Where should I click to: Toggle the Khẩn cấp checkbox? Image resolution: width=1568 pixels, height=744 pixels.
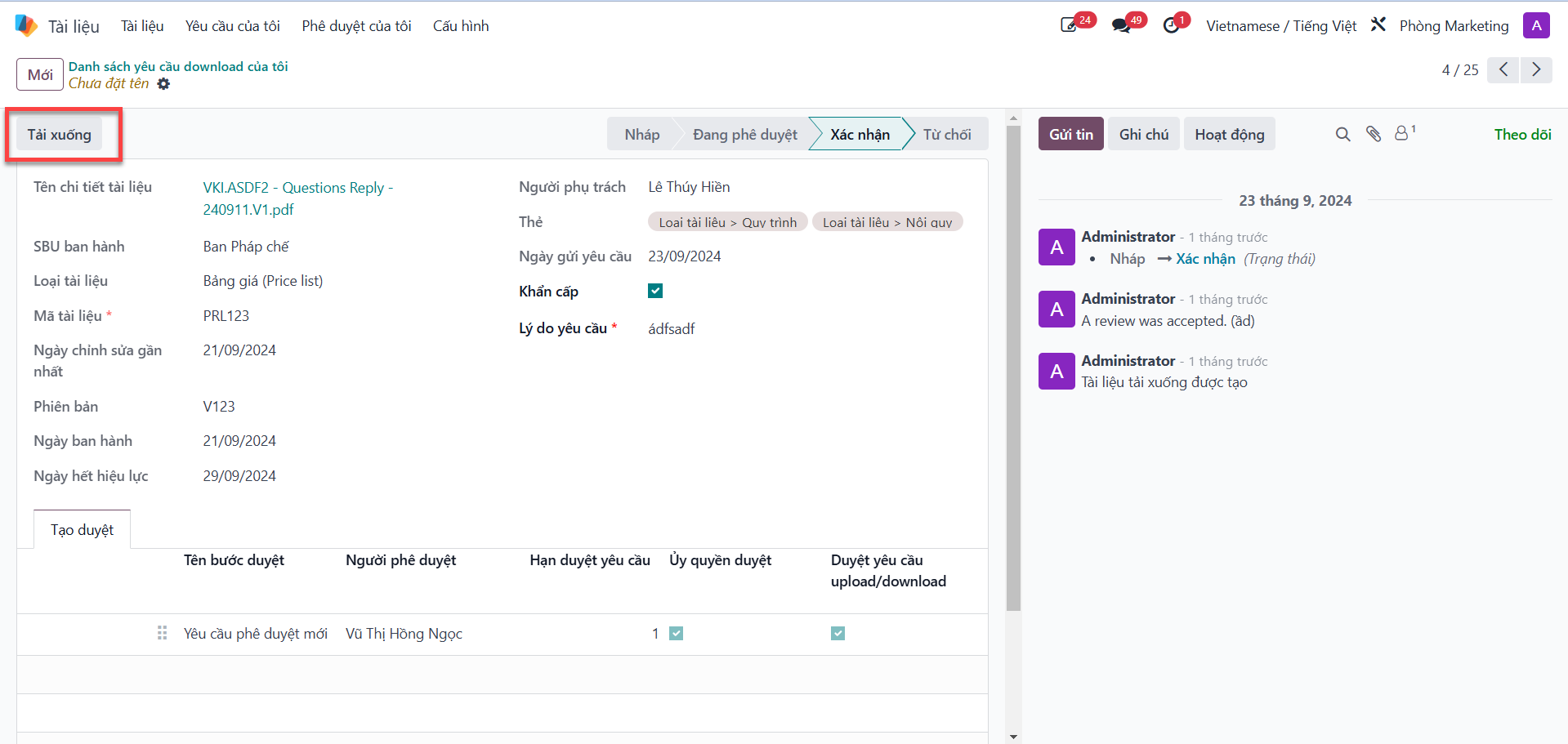(x=655, y=291)
